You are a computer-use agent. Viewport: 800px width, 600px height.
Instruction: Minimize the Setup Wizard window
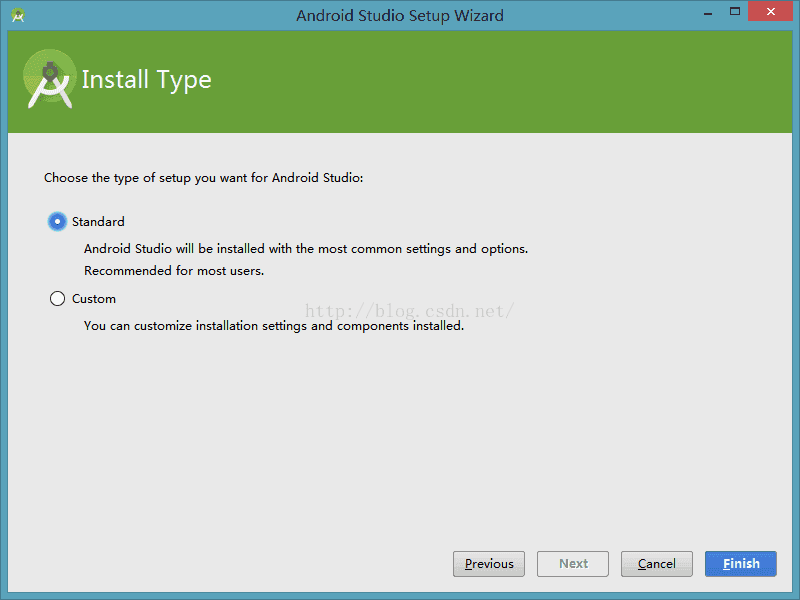pos(708,13)
